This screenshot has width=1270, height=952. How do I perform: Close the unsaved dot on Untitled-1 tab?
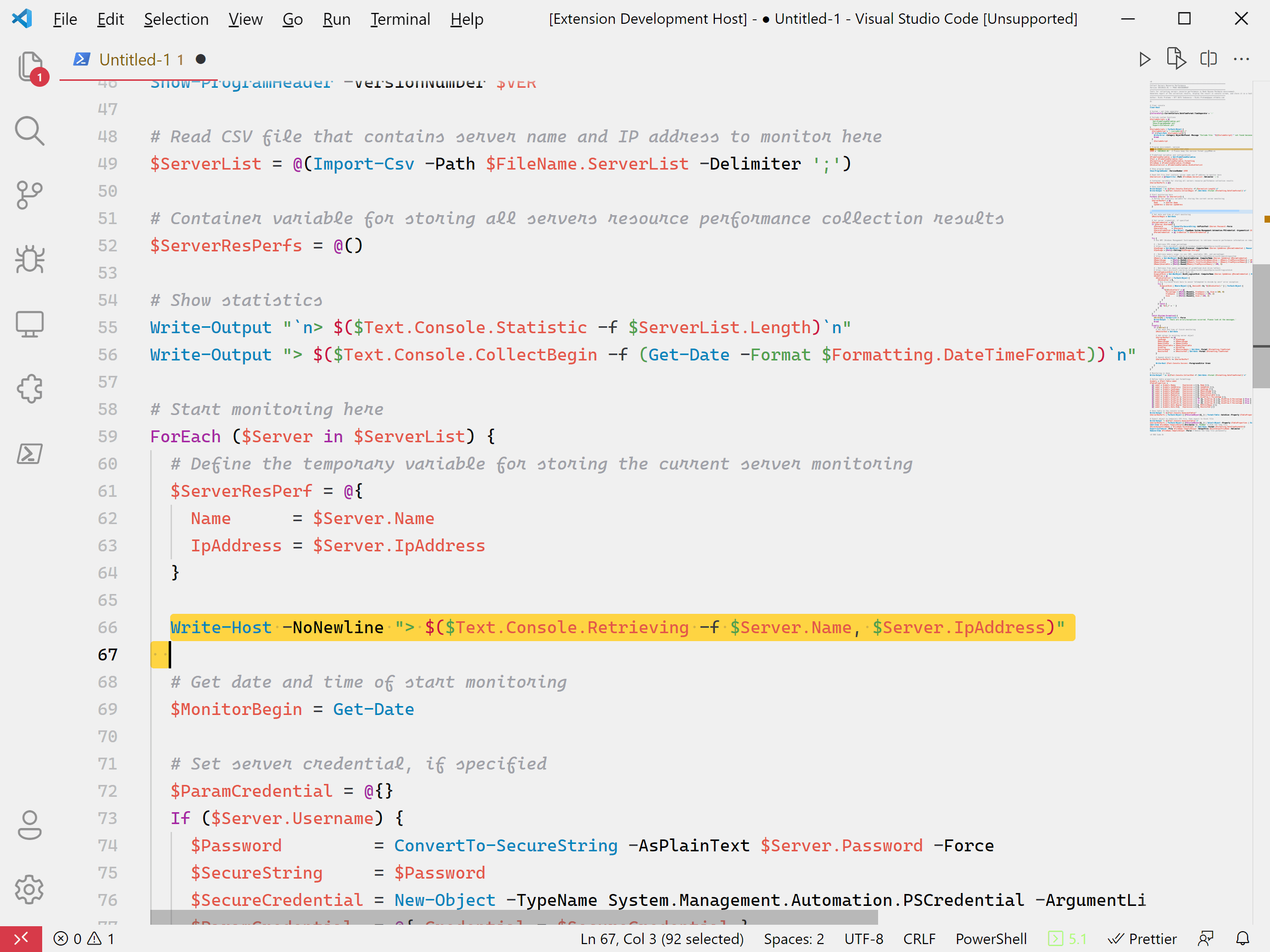200,59
